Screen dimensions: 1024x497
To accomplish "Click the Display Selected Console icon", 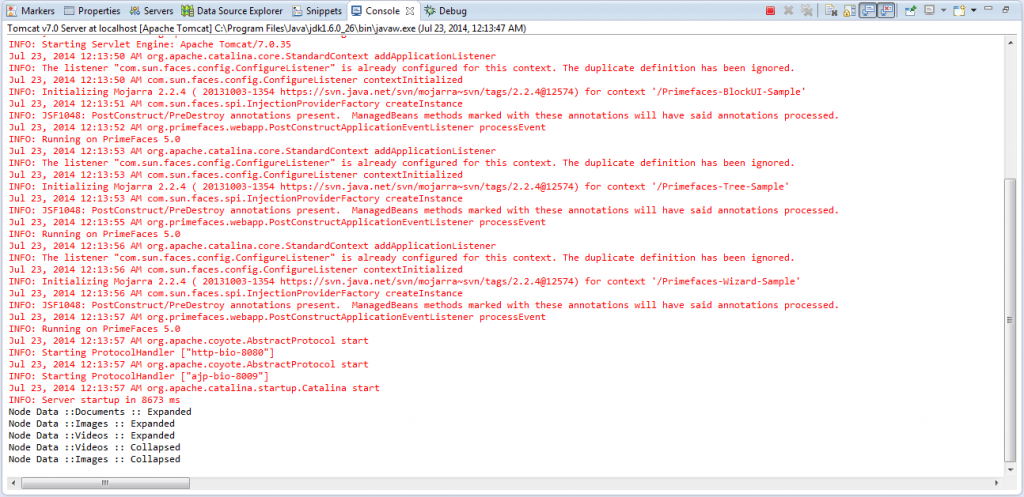I will pos(929,11).
